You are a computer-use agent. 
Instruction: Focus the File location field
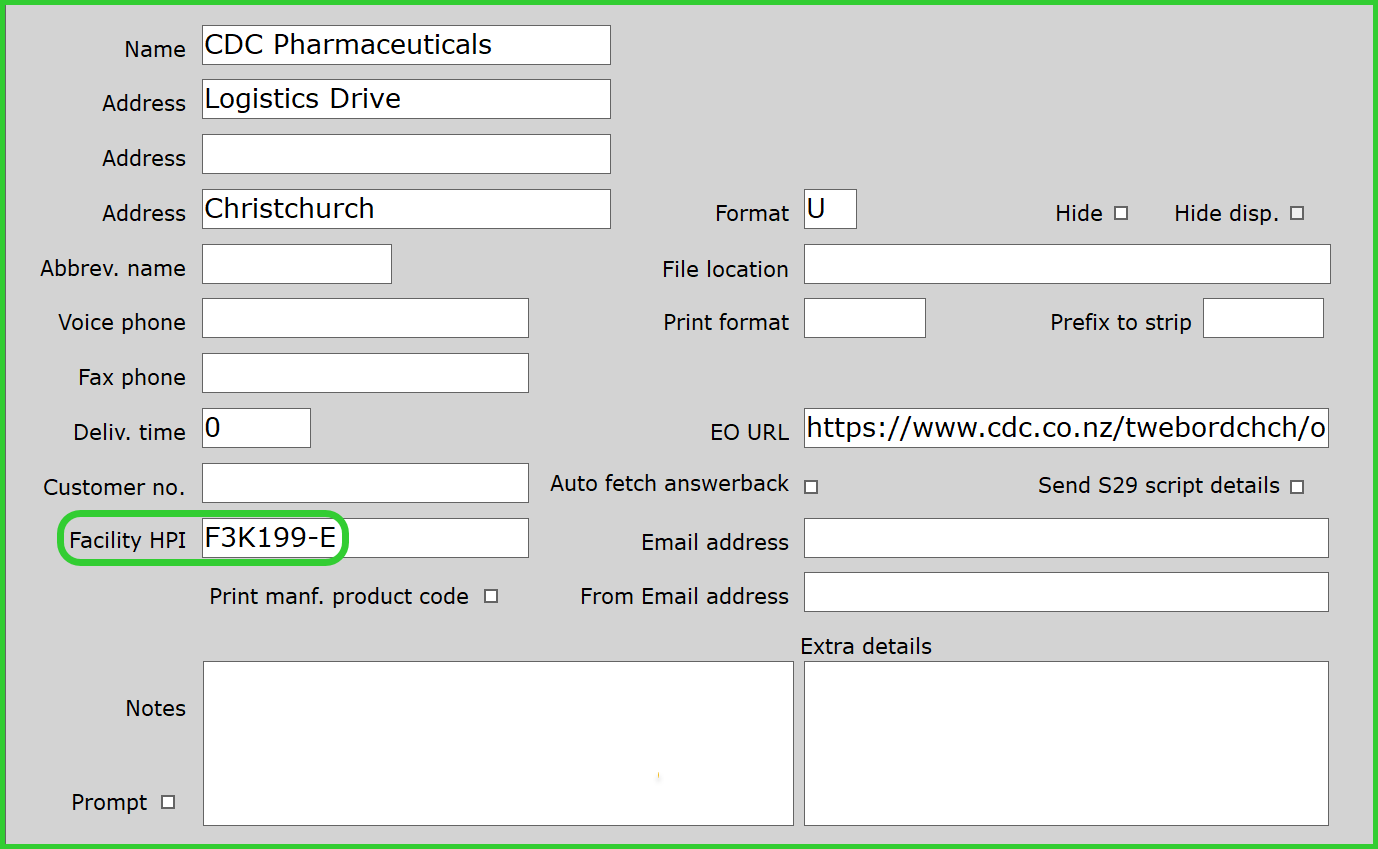coord(1066,264)
